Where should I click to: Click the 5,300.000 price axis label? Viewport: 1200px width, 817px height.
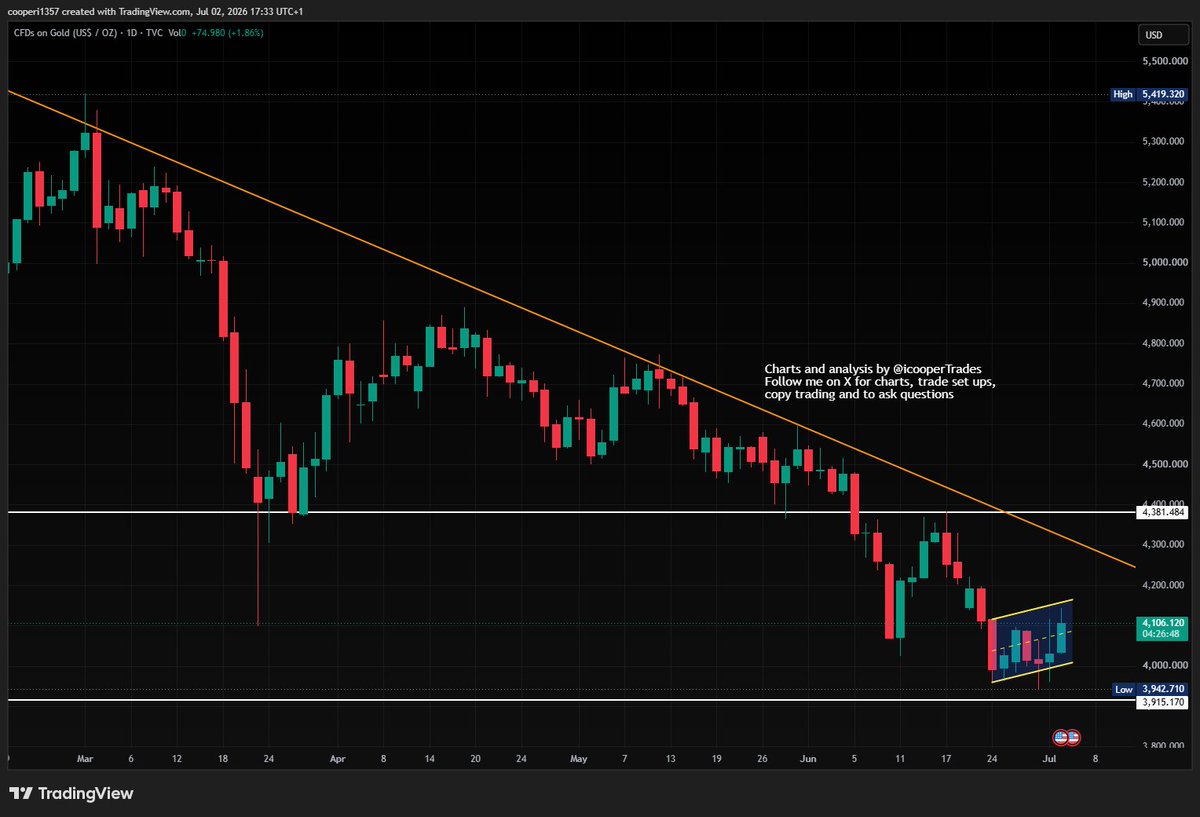click(x=1163, y=142)
